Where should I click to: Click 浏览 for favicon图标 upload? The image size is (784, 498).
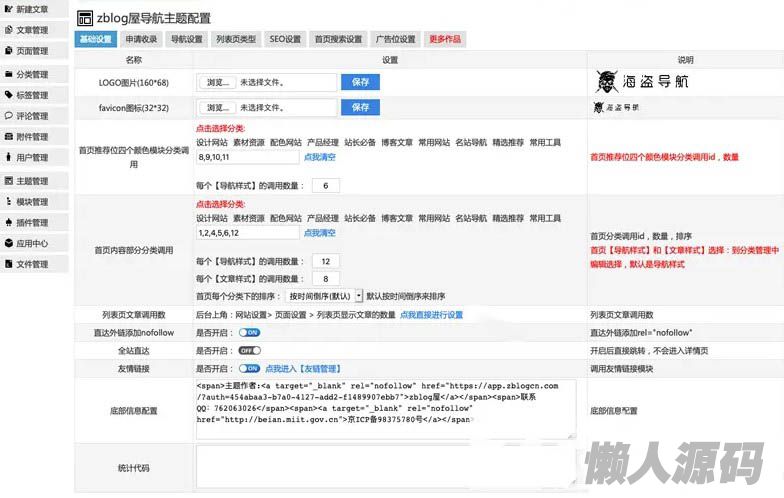pyautogui.click(x=218, y=108)
